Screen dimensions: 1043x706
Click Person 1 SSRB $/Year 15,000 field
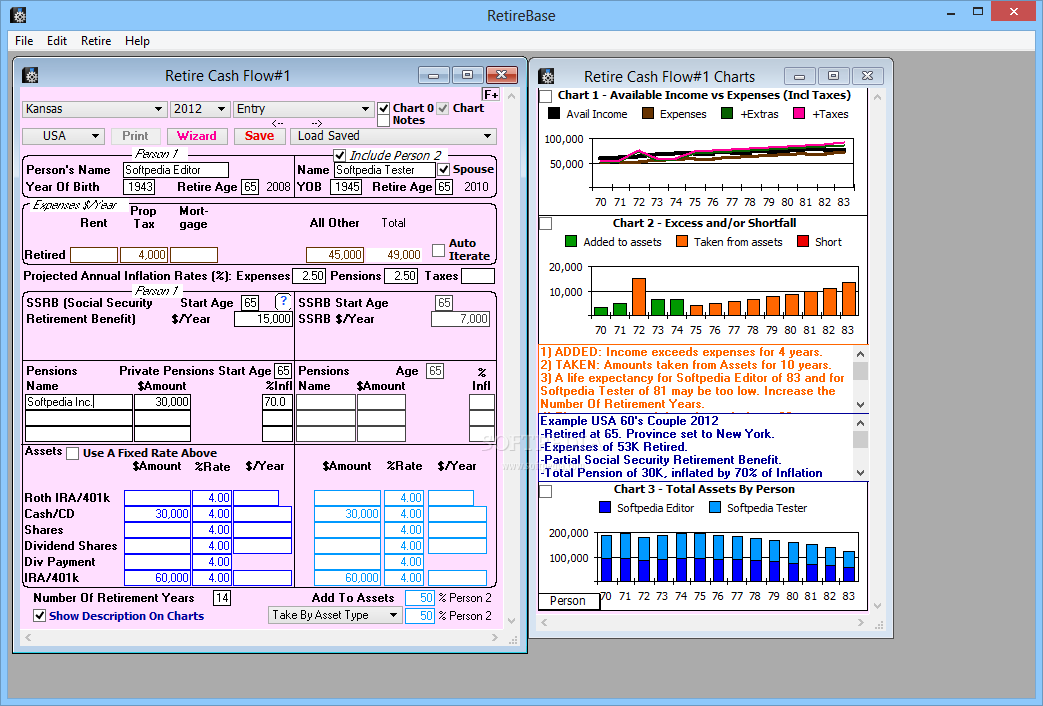263,319
